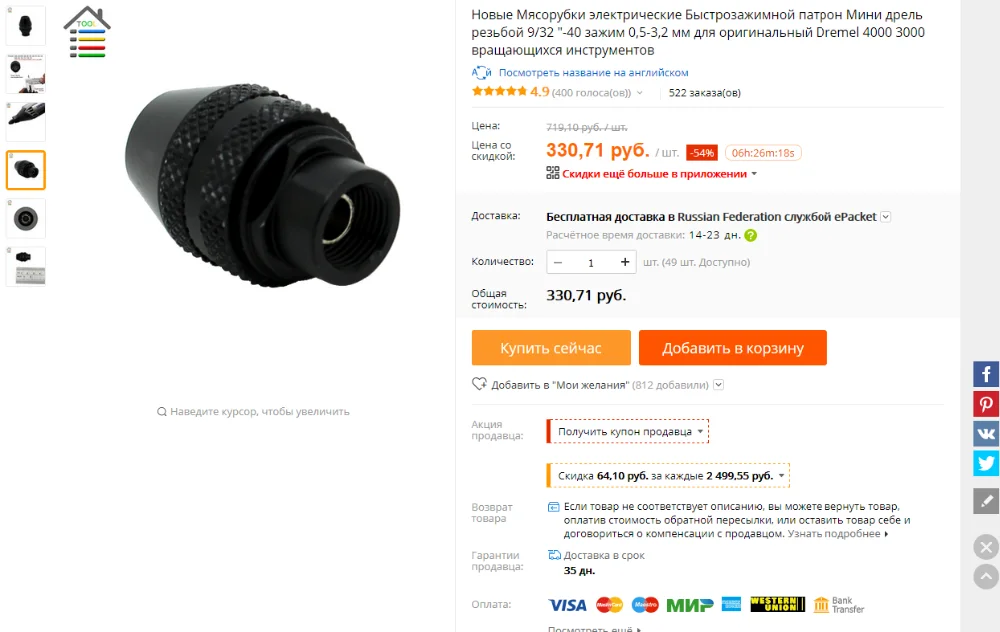Image resolution: width=1000 pixels, height=632 pixels.
Task: Click the quantity input field
Action: point(591,262)
